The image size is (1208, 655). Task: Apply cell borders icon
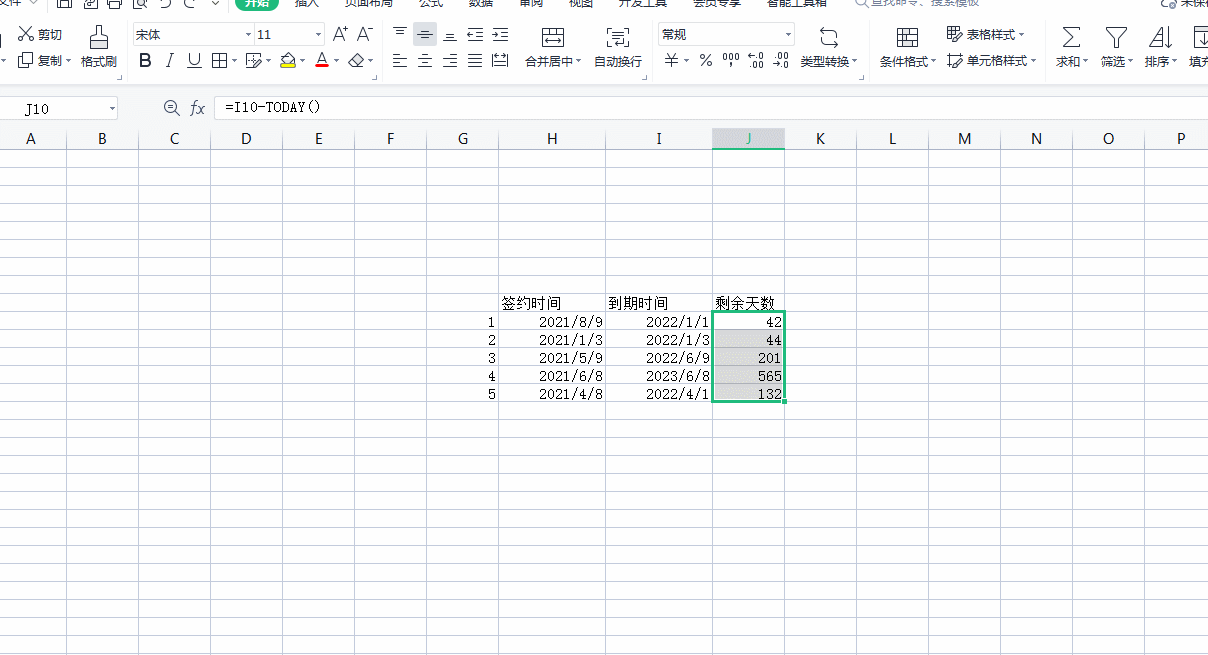point(219,61)
